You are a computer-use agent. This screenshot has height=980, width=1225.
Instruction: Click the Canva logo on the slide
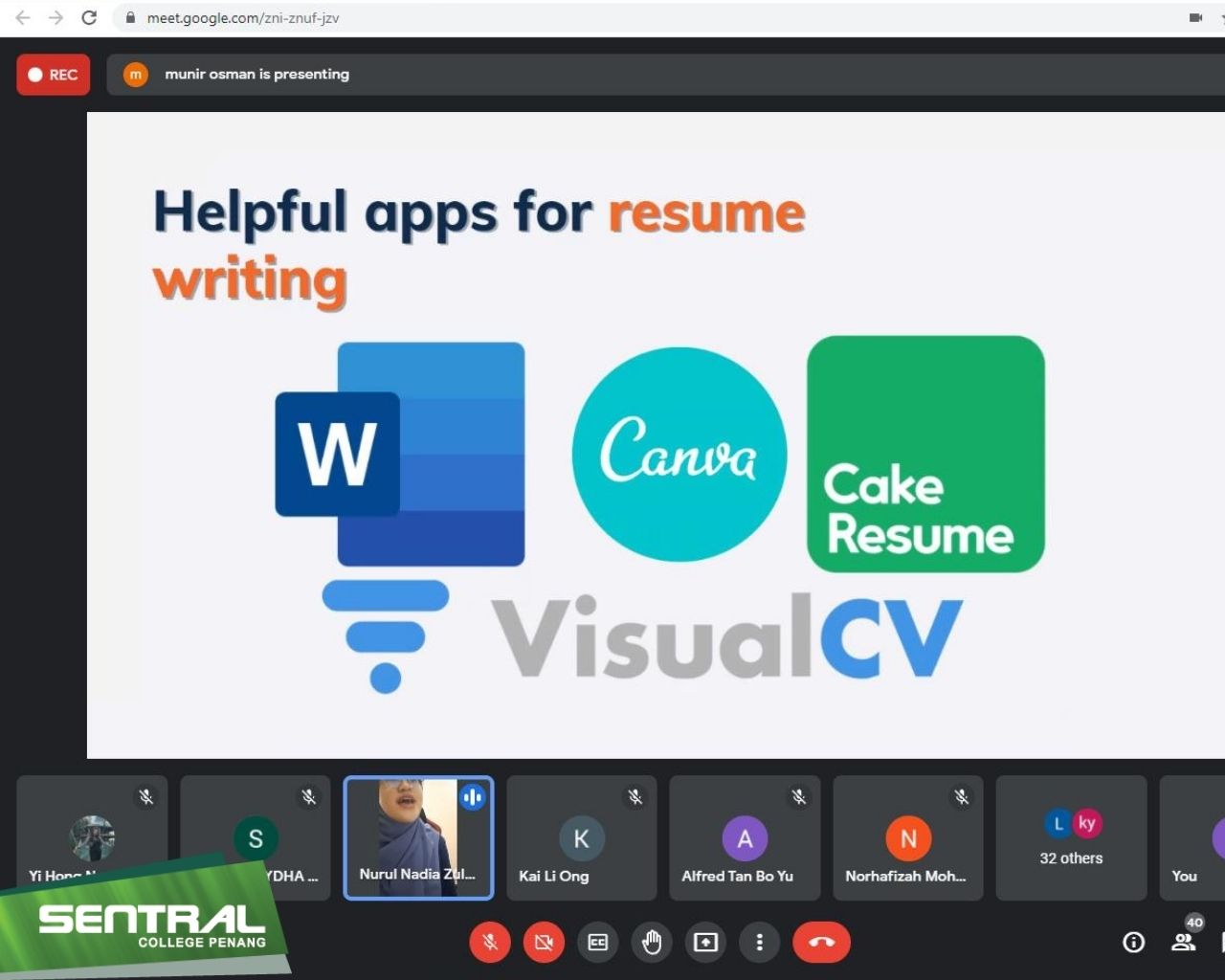click(x=679, y=454)
